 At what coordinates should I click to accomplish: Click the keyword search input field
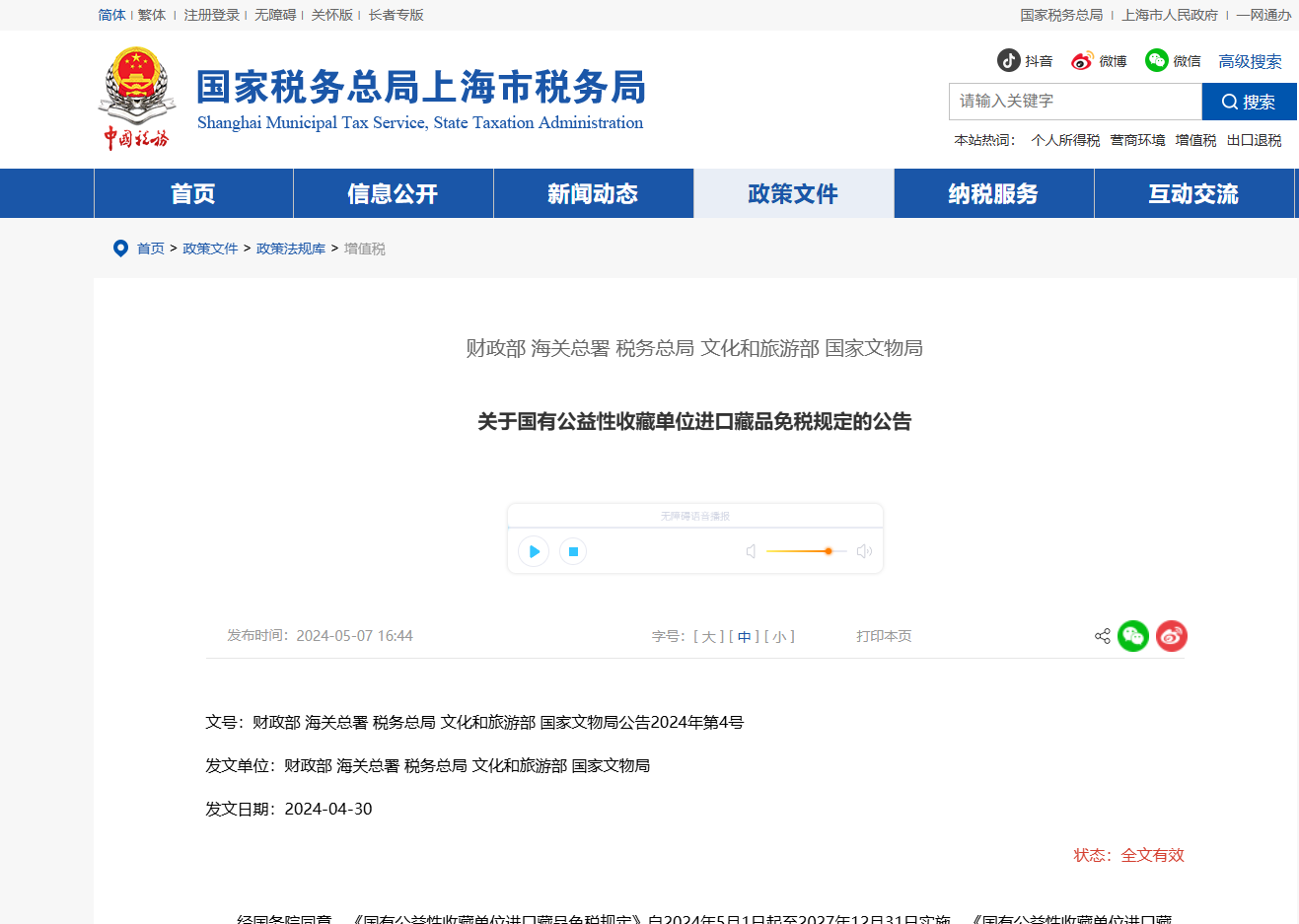point(1075,102)
